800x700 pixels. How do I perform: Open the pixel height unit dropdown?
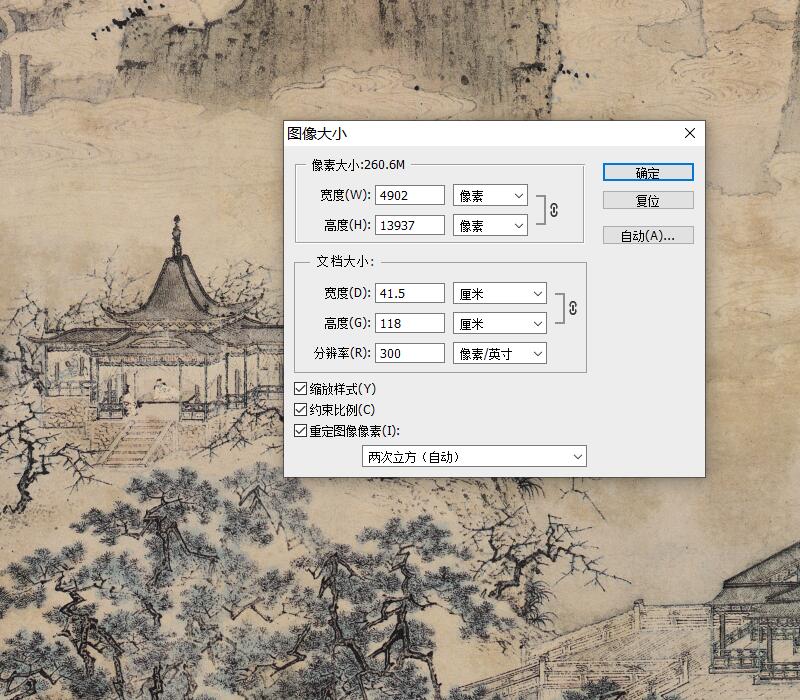490,225
